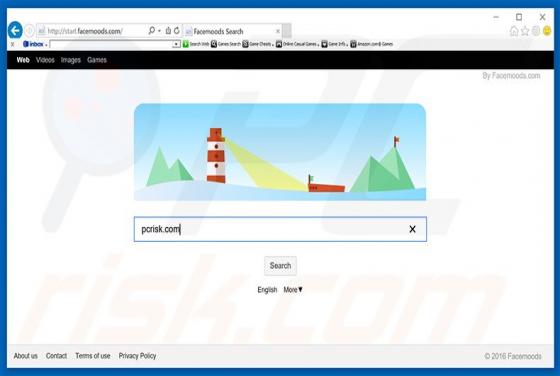This screenshot has height=376, width=560.
Task: Open the Home icon in browser toolbar
Action: tap(514, 31)
